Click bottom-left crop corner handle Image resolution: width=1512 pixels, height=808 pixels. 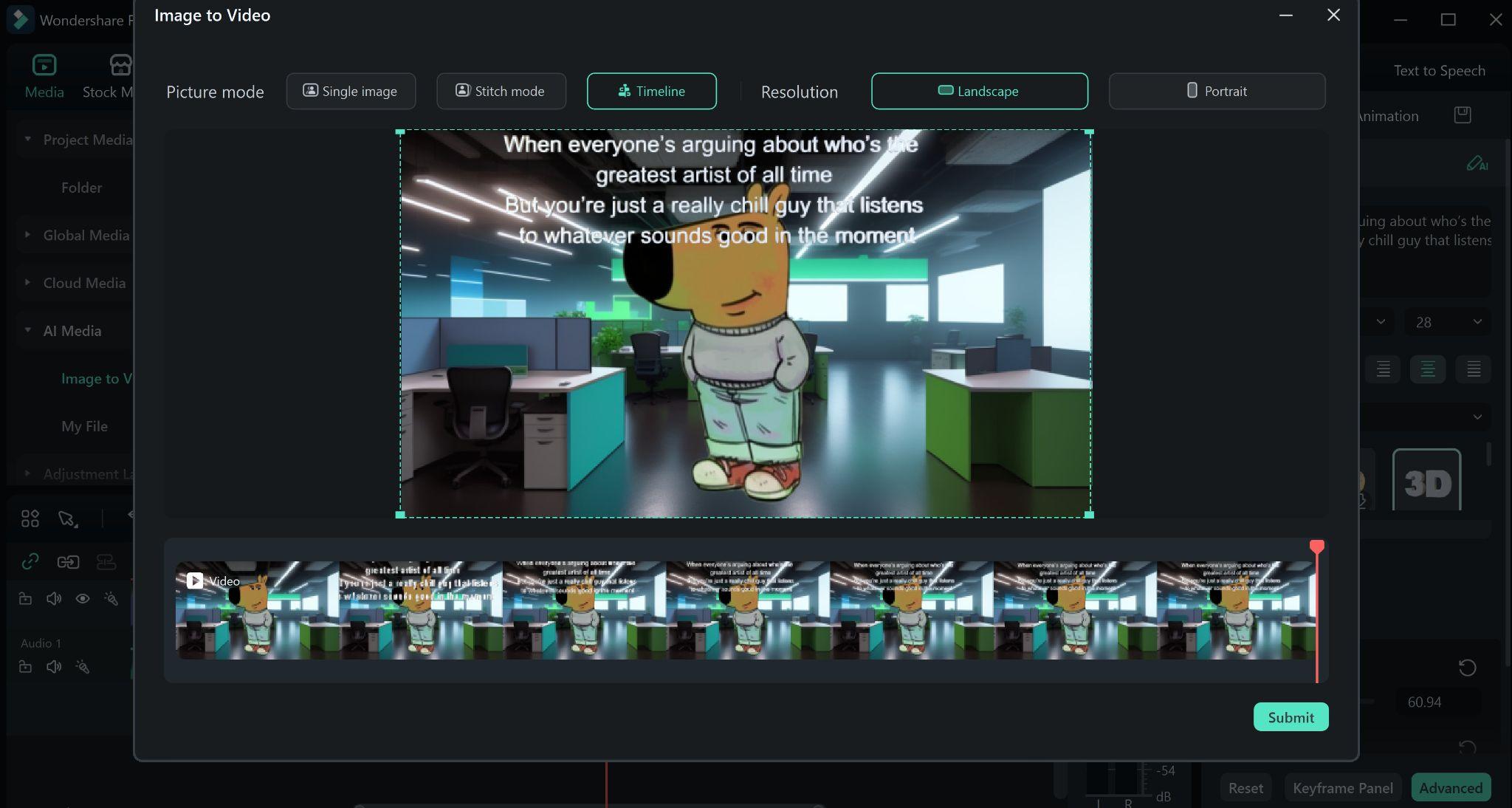click(x=400, y=514)
